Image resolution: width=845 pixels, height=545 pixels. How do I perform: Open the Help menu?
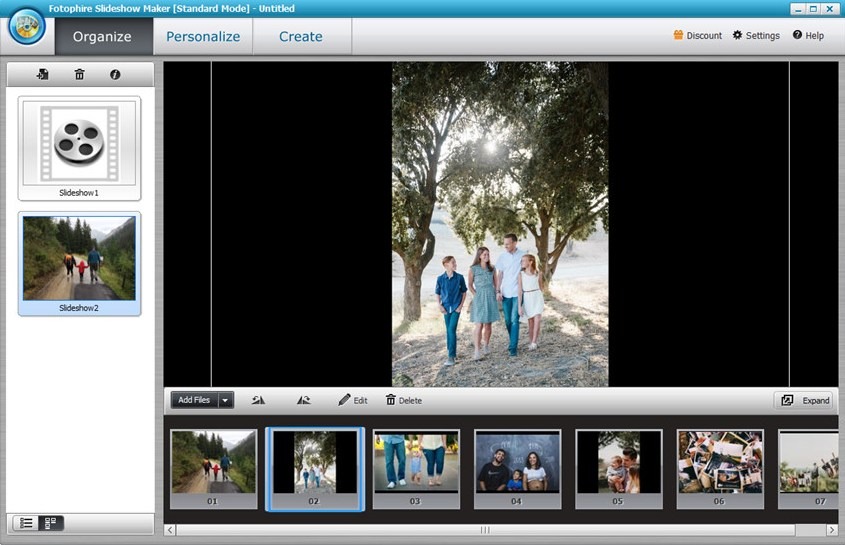808,36
